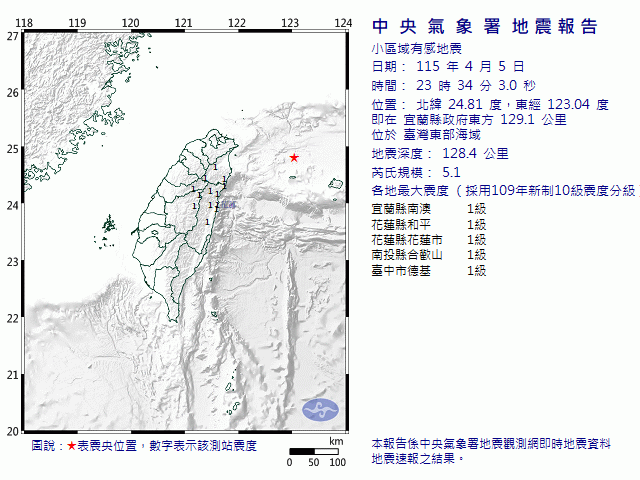Click the latitude axis label 25
640x480 pixels.
point(13,149)
